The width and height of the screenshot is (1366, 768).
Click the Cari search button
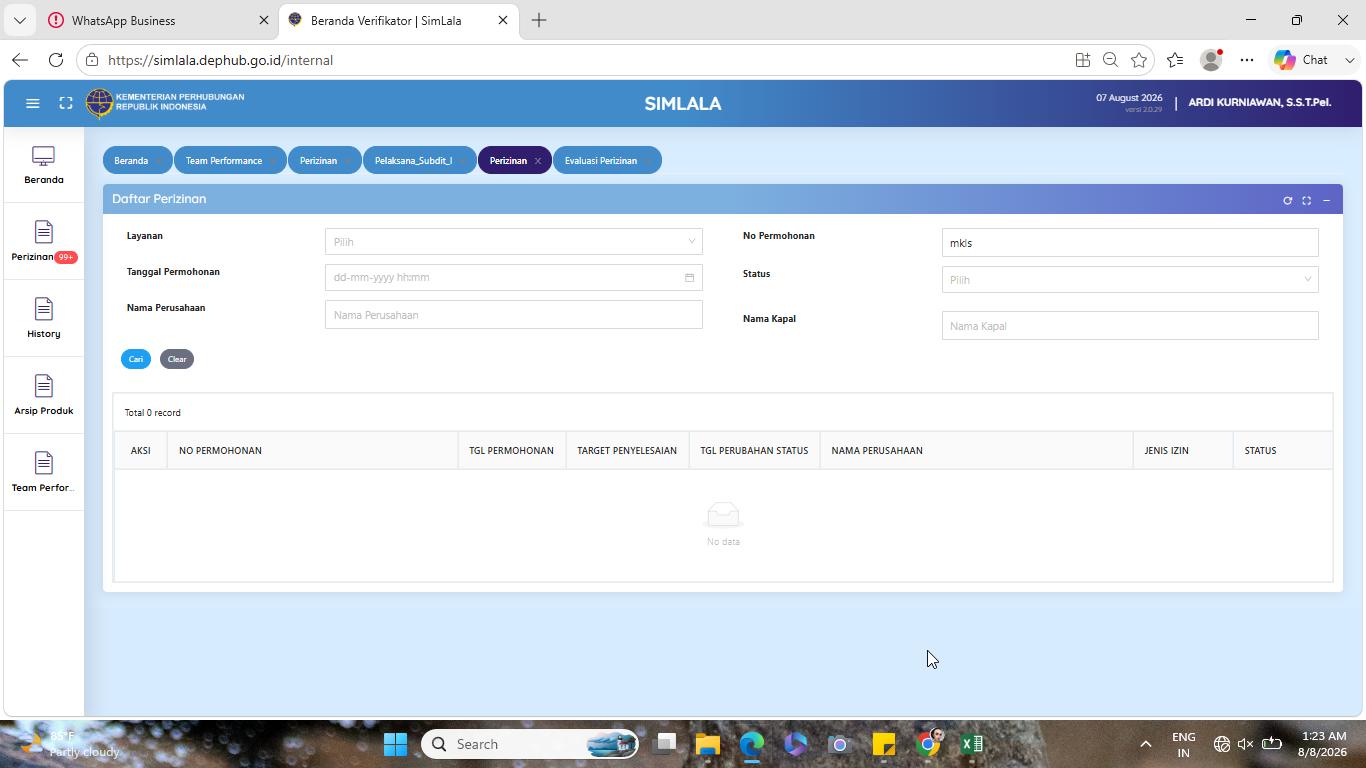136,359
